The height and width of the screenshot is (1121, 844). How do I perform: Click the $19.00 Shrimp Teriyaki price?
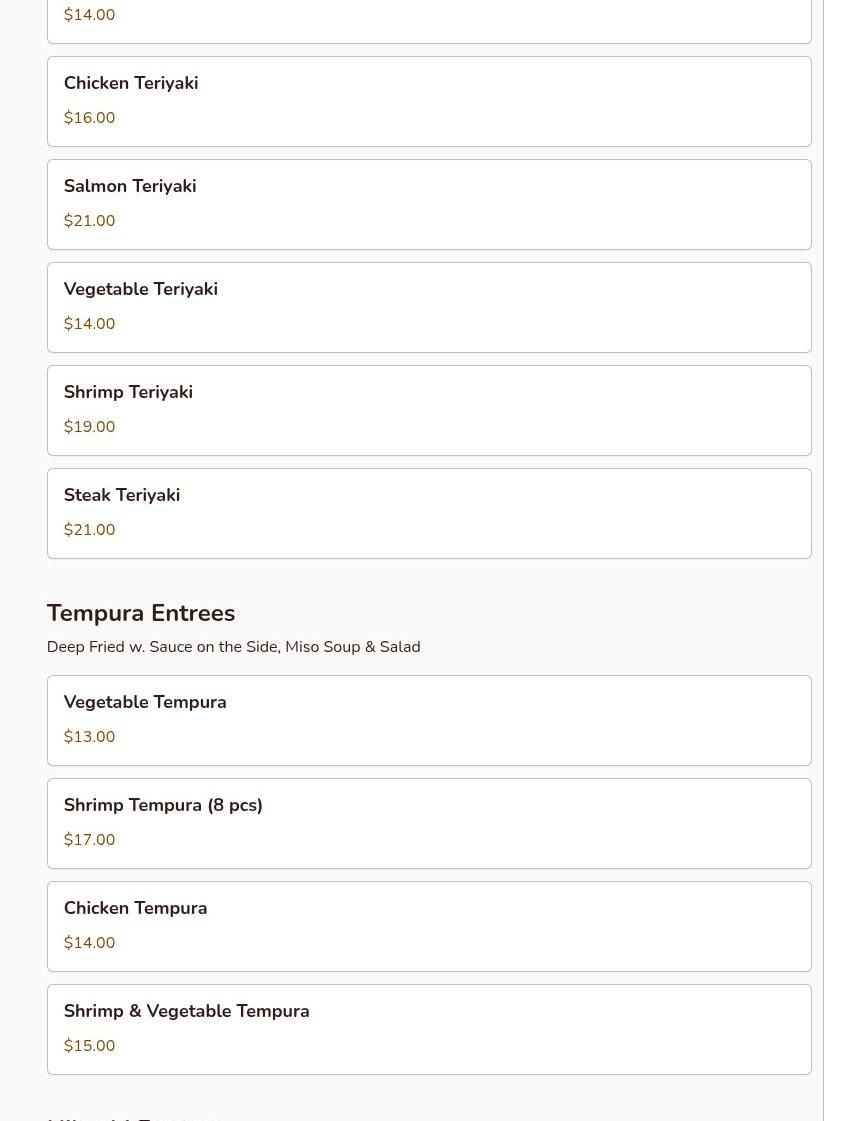[89, 427]
